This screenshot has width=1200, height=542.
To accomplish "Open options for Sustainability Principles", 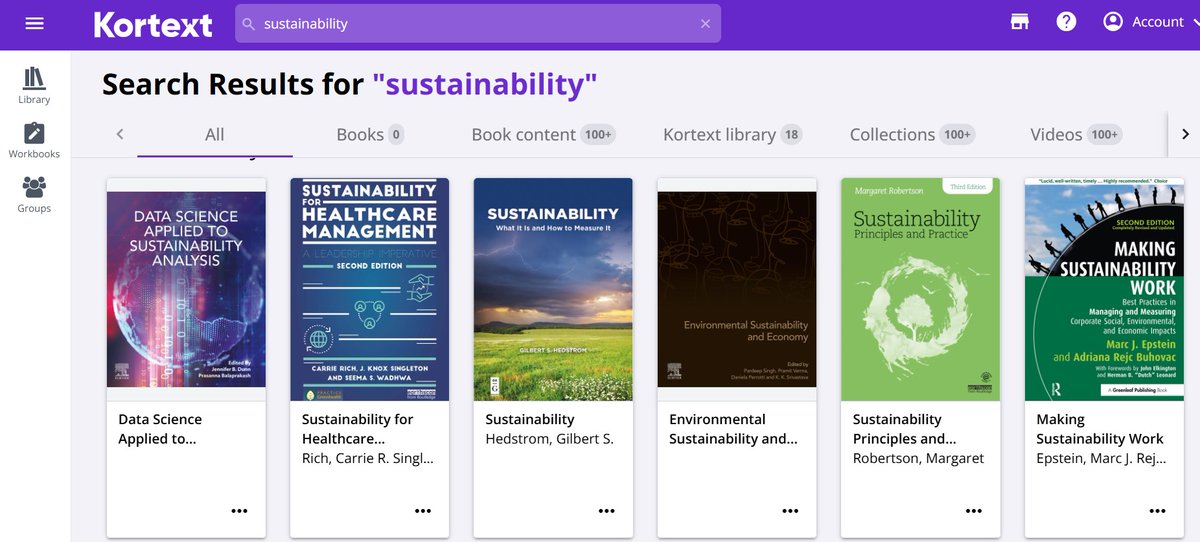I will [x=974, y=511].
